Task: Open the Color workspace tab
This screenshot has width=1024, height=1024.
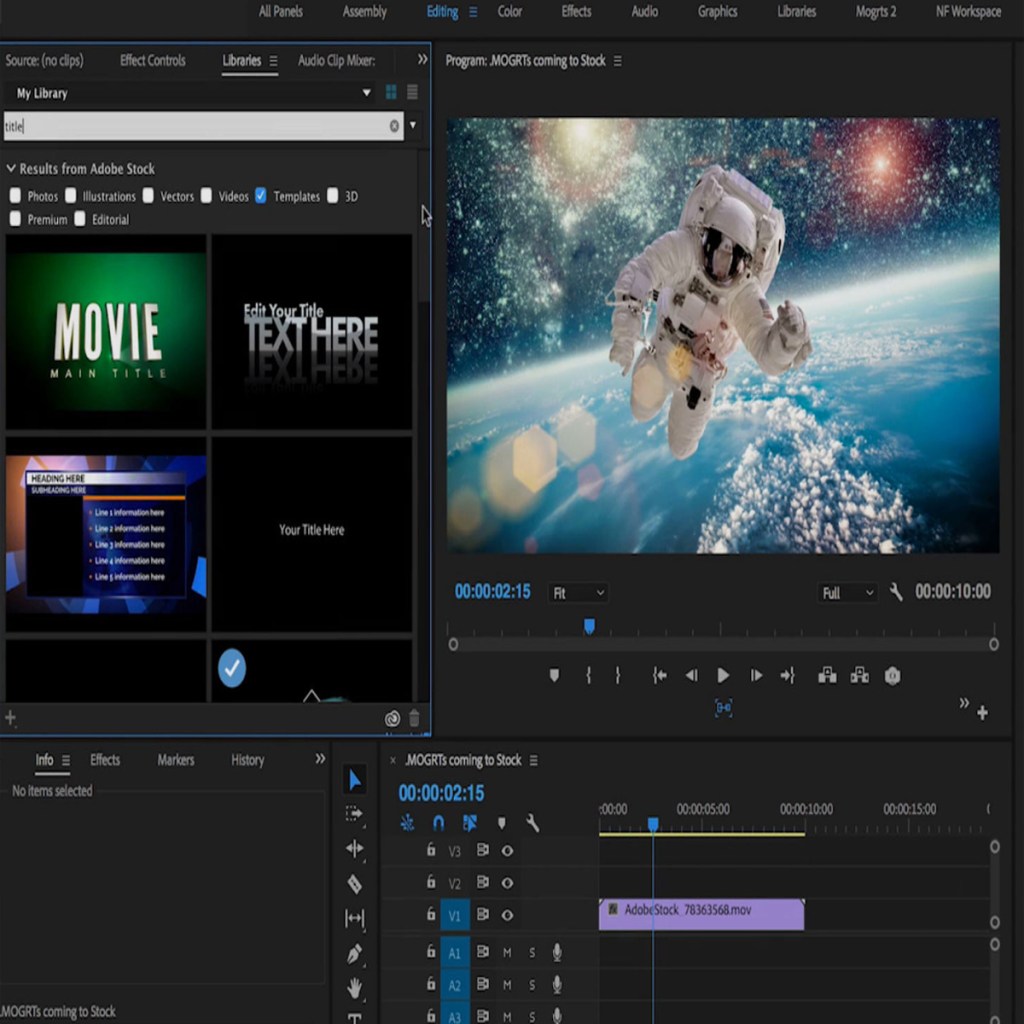Action: (510, 12)
